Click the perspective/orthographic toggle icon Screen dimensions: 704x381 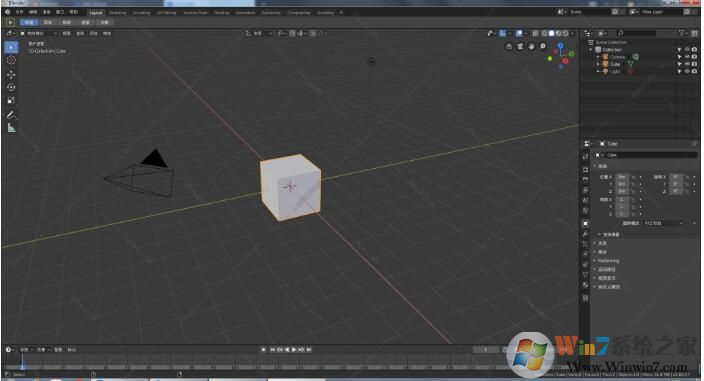[x=509, y=46]
